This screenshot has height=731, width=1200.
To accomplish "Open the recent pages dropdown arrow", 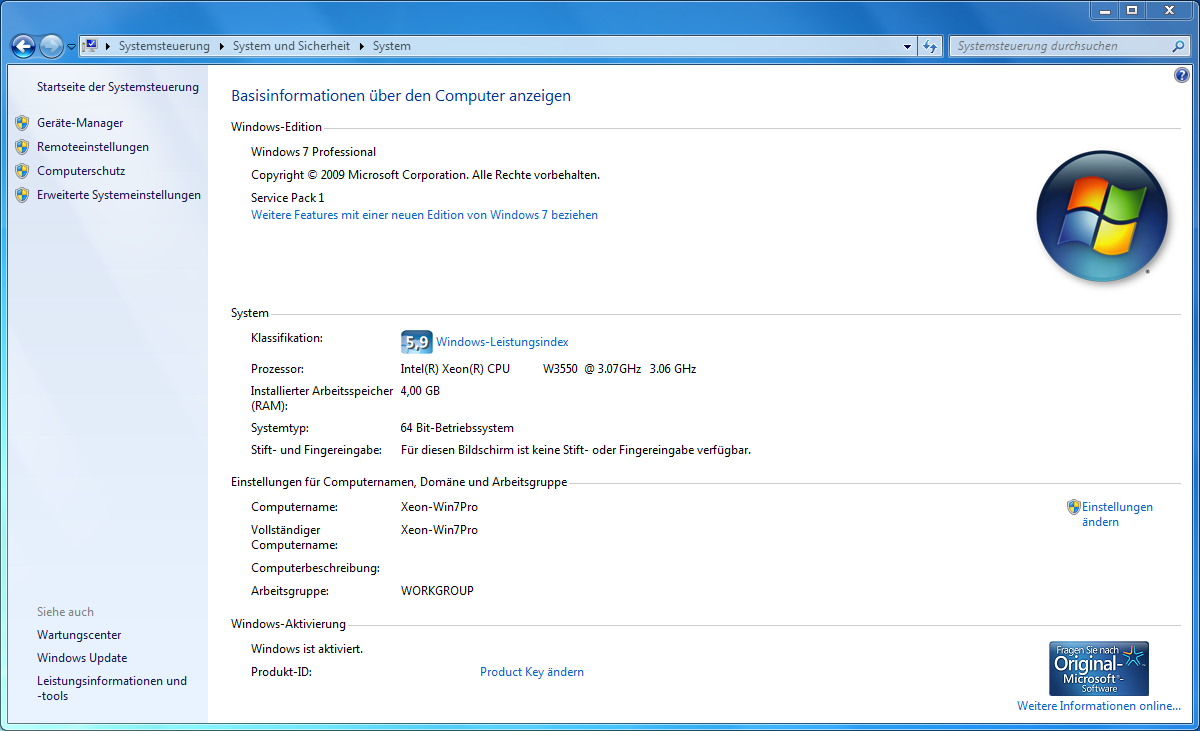I will coord(71,46).
